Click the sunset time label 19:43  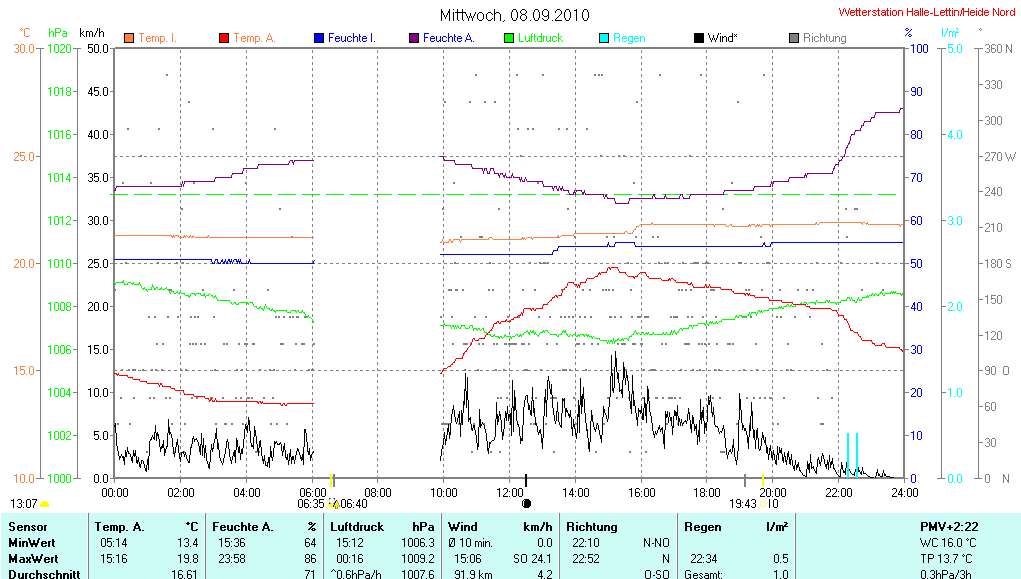tap(743, 504)
